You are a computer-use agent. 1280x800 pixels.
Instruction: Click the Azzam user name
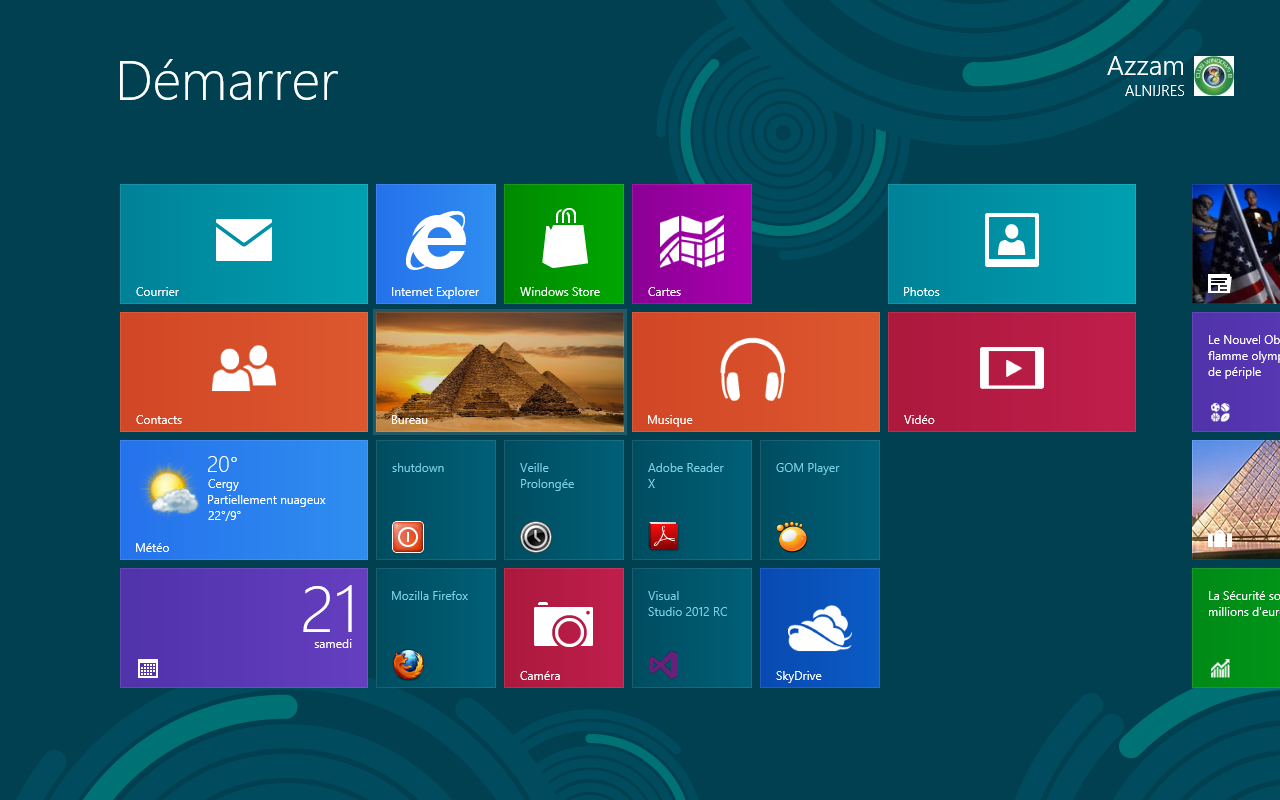[1145, 66]
